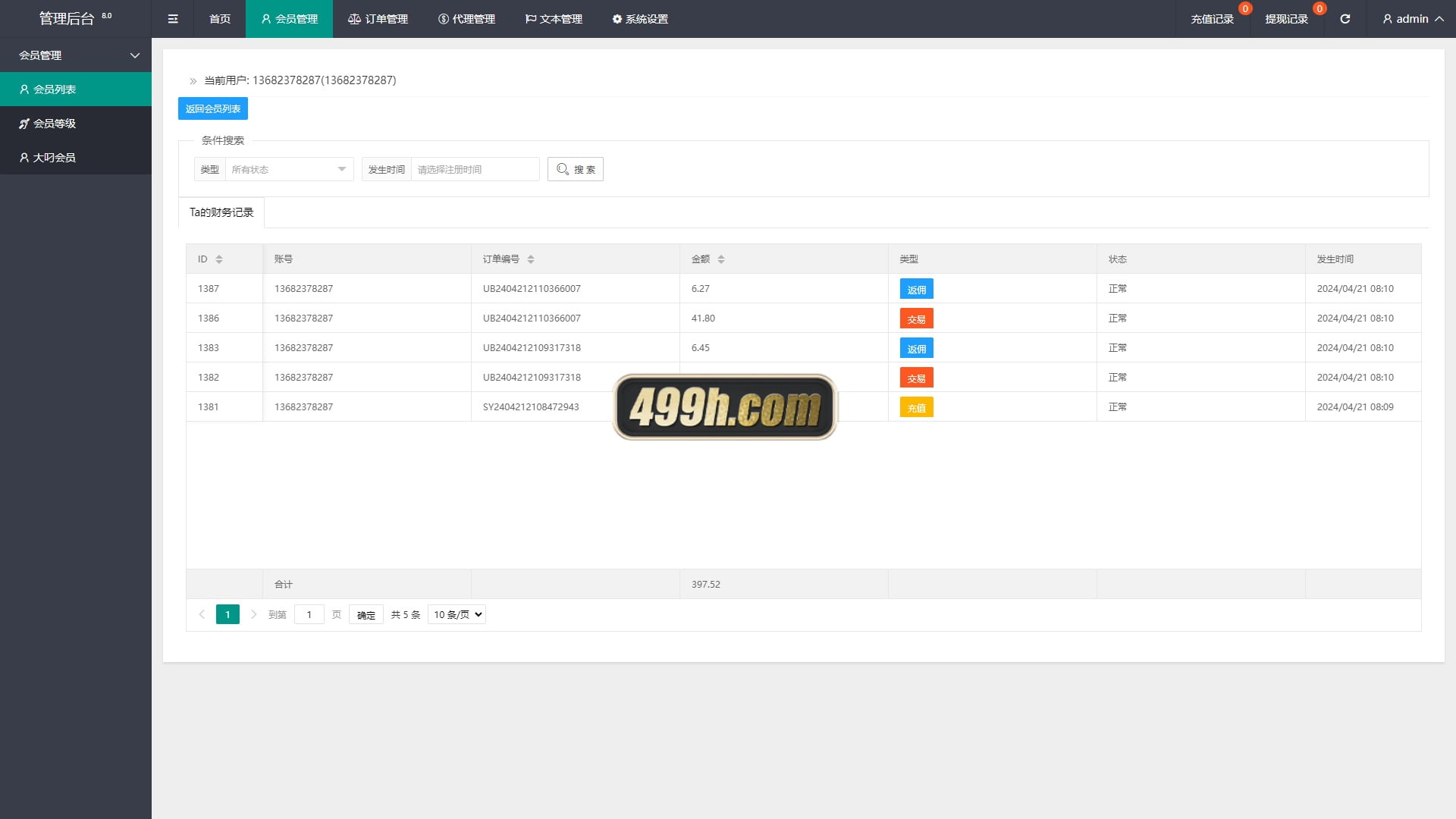Click 充值 tag in row 1381
1456x819 pixels.
tap(917, 407)
